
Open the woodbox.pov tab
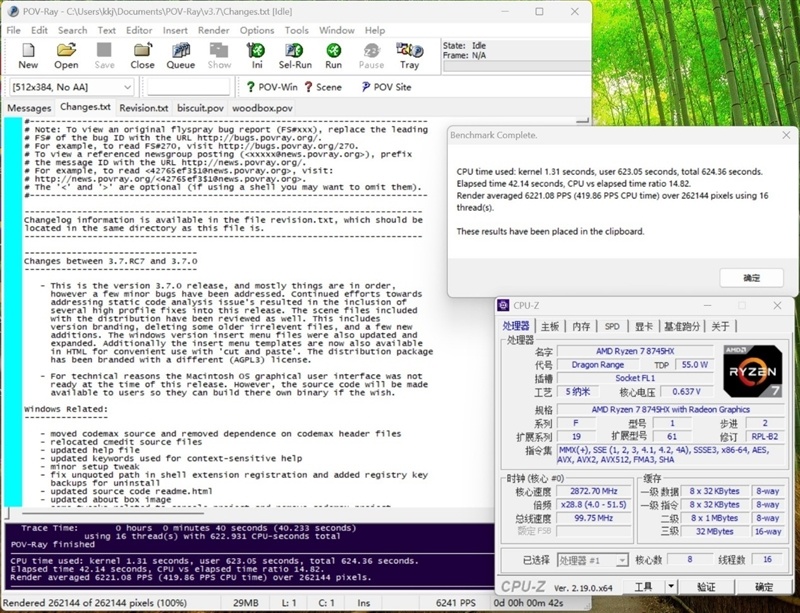point(262,108)
